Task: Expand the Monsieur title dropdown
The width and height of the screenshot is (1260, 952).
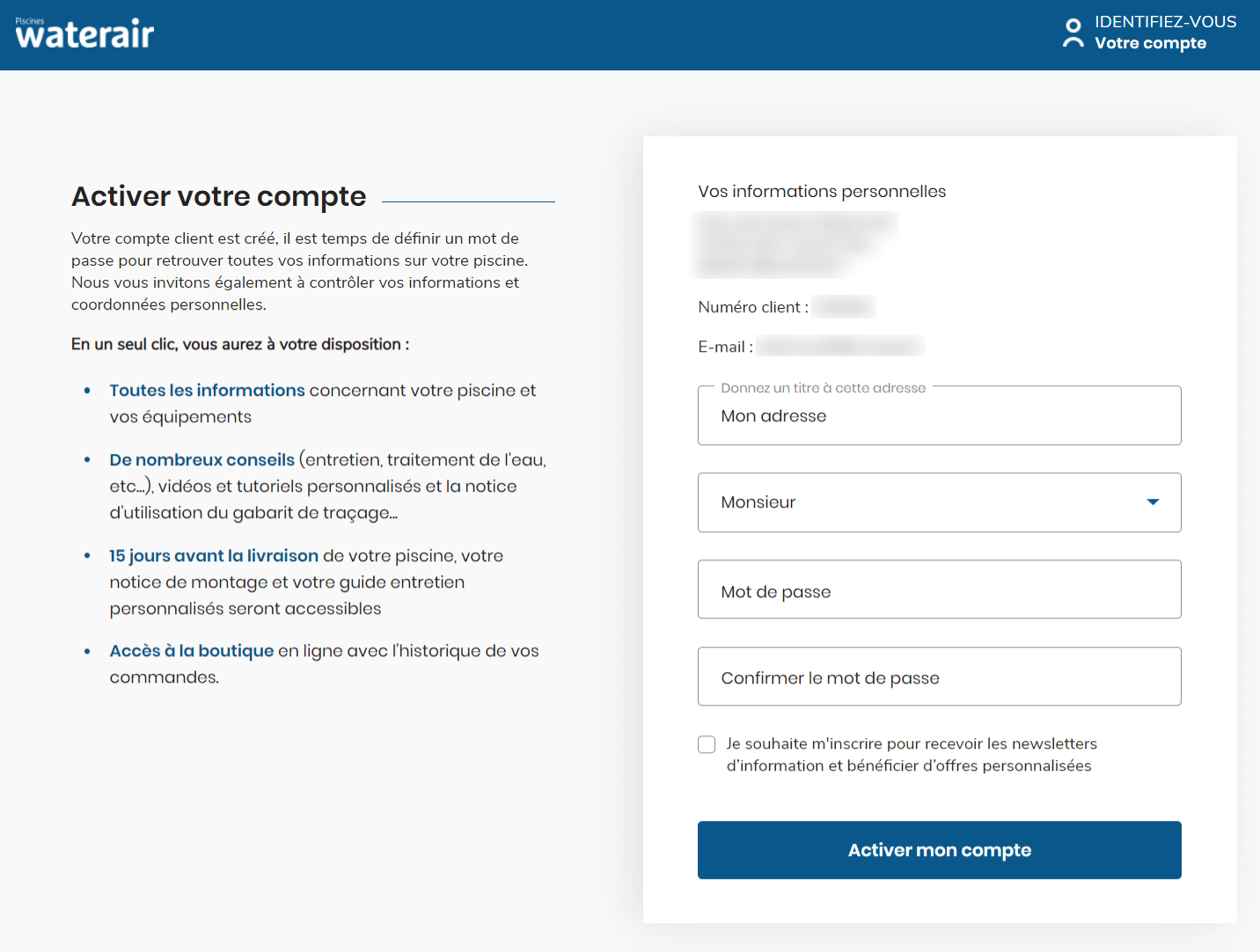Action: tap(939, 502)
